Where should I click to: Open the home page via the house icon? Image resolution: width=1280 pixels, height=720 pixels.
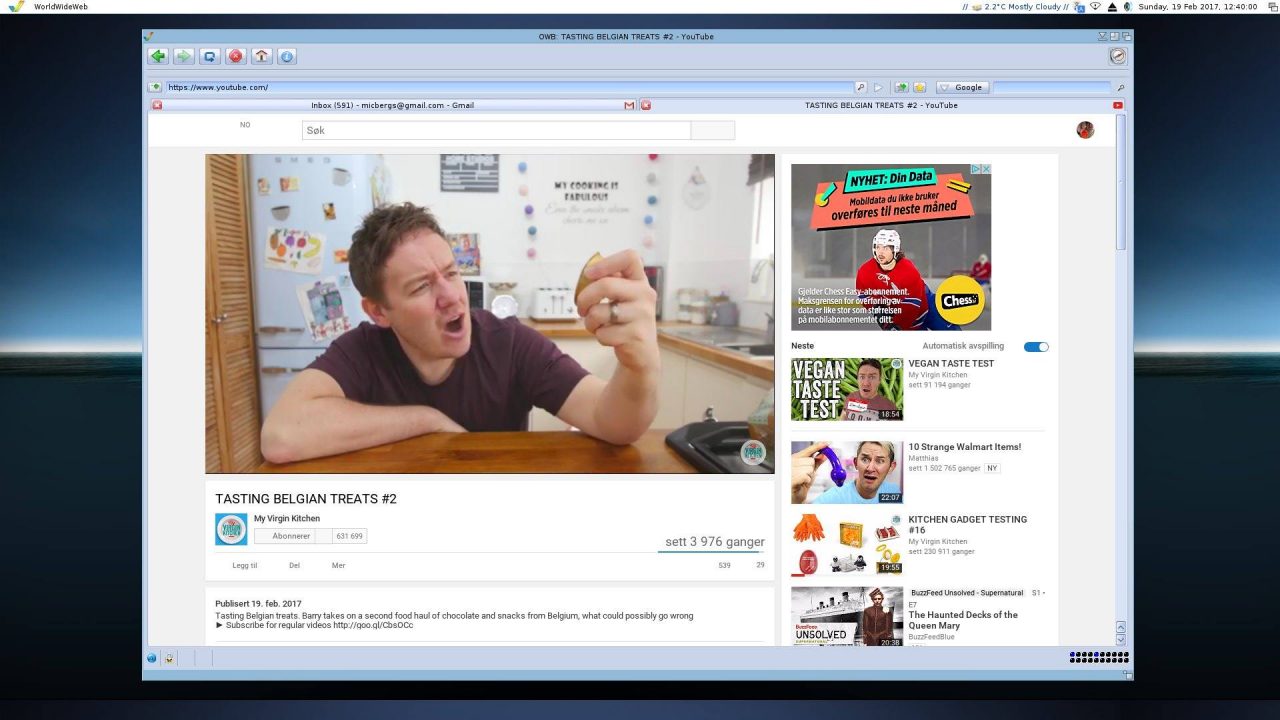pos(261,57)
